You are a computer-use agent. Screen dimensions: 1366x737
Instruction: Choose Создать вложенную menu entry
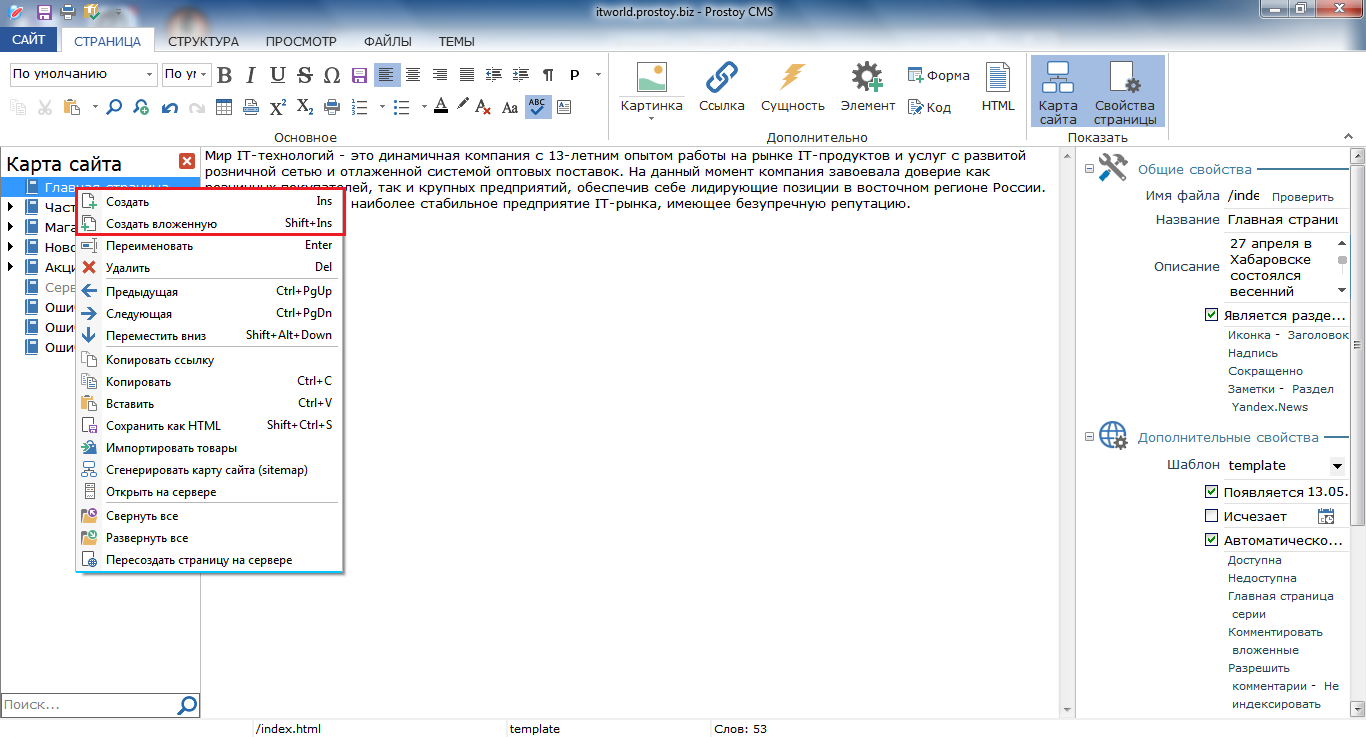210,224
